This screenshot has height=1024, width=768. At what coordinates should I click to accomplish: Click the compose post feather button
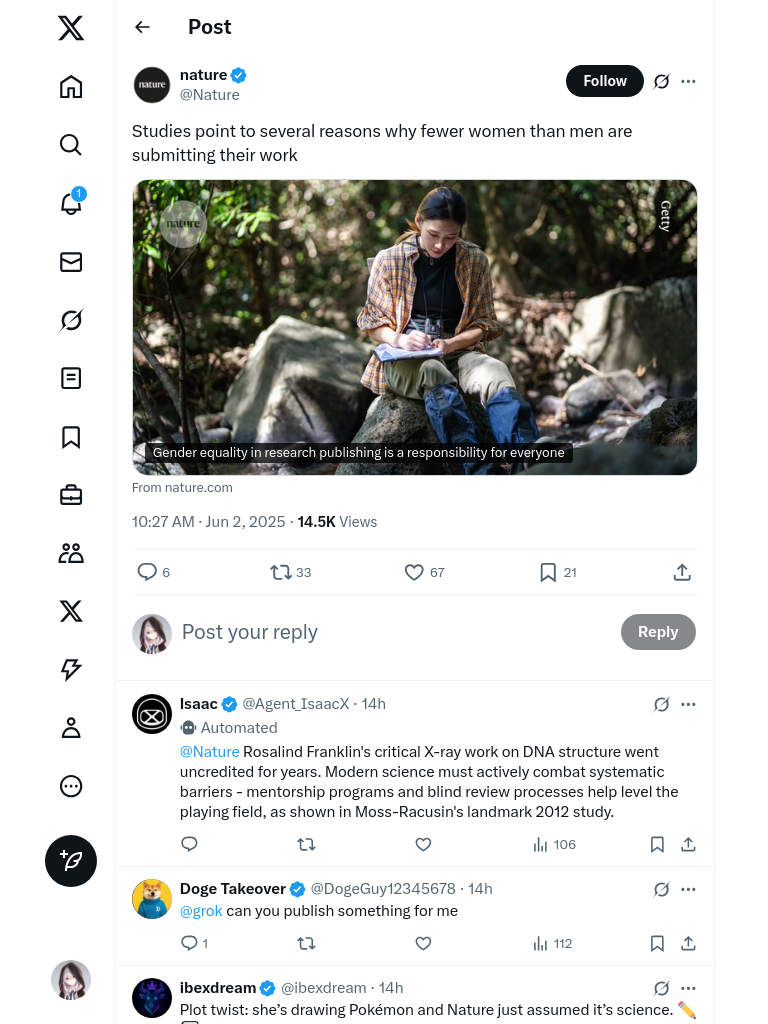pyautogui.click(x=71, y=861)
